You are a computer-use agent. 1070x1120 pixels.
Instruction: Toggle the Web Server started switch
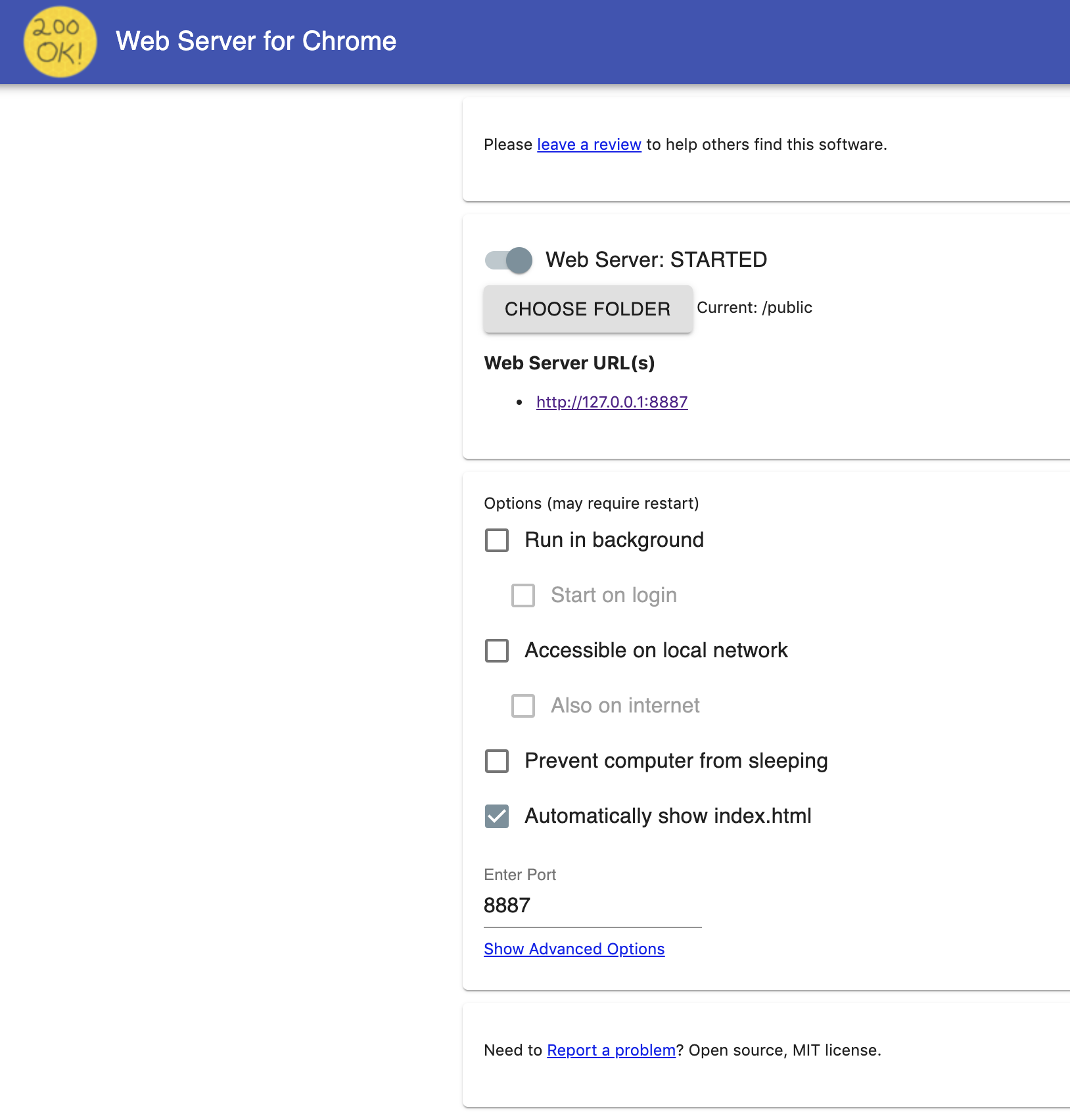coord(509,260)
